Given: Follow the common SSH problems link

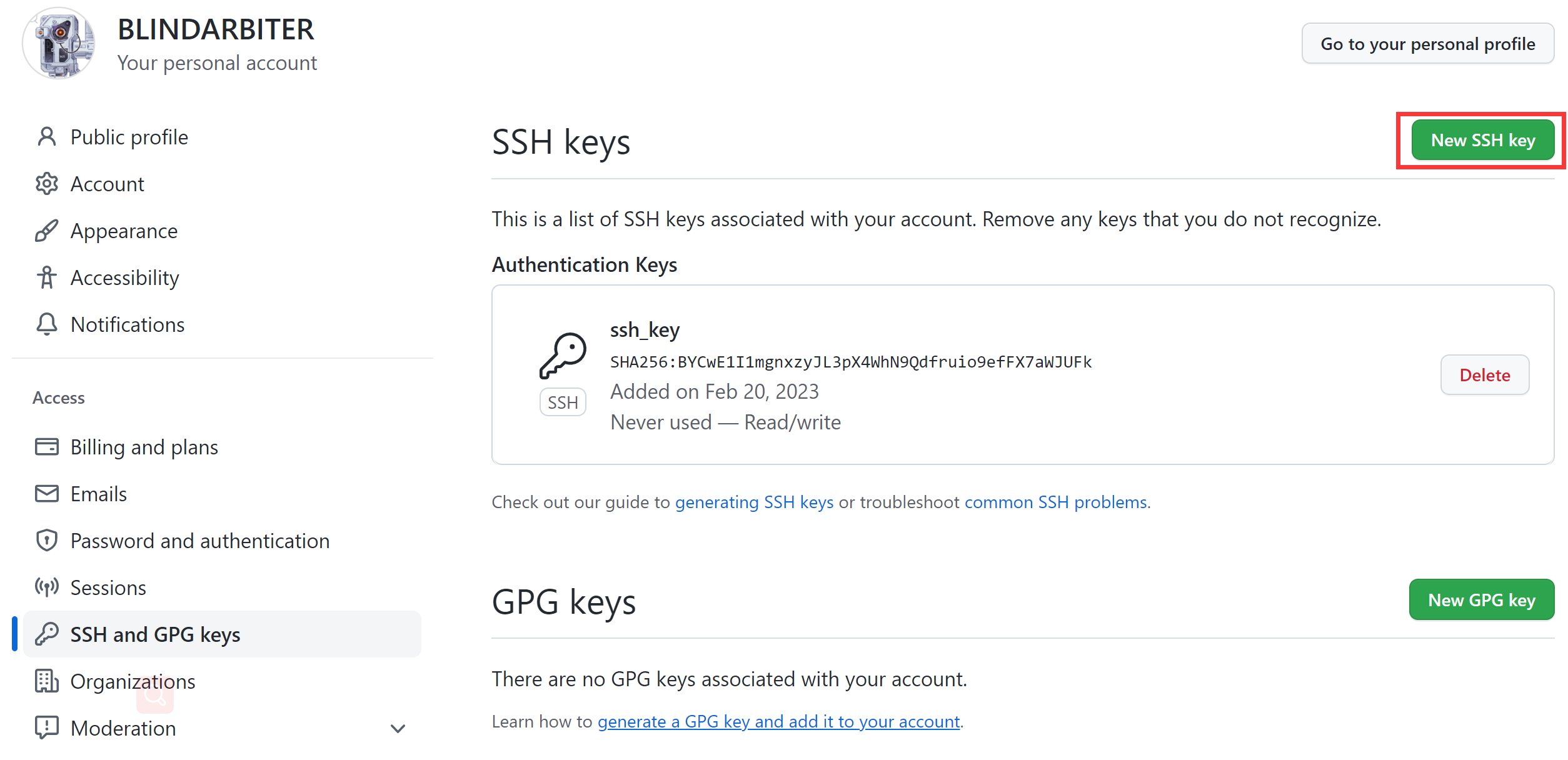Looking at the screenshot, I should tap(1055, 502).
